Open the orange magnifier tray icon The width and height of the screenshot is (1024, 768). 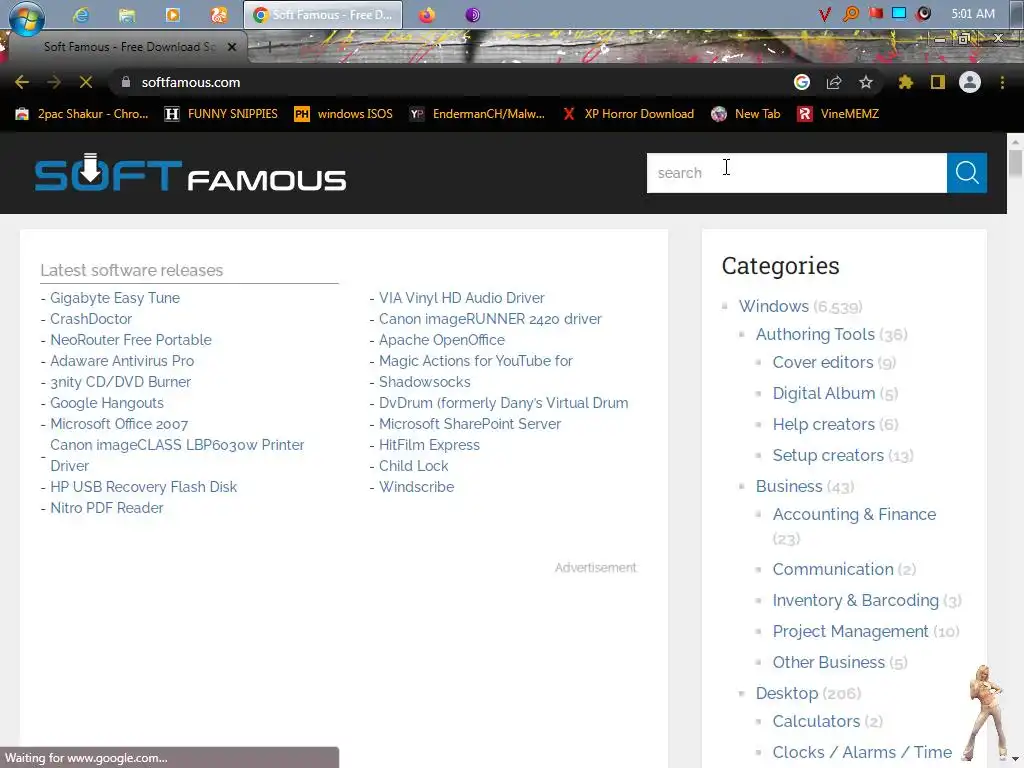[x=850, y=14]
